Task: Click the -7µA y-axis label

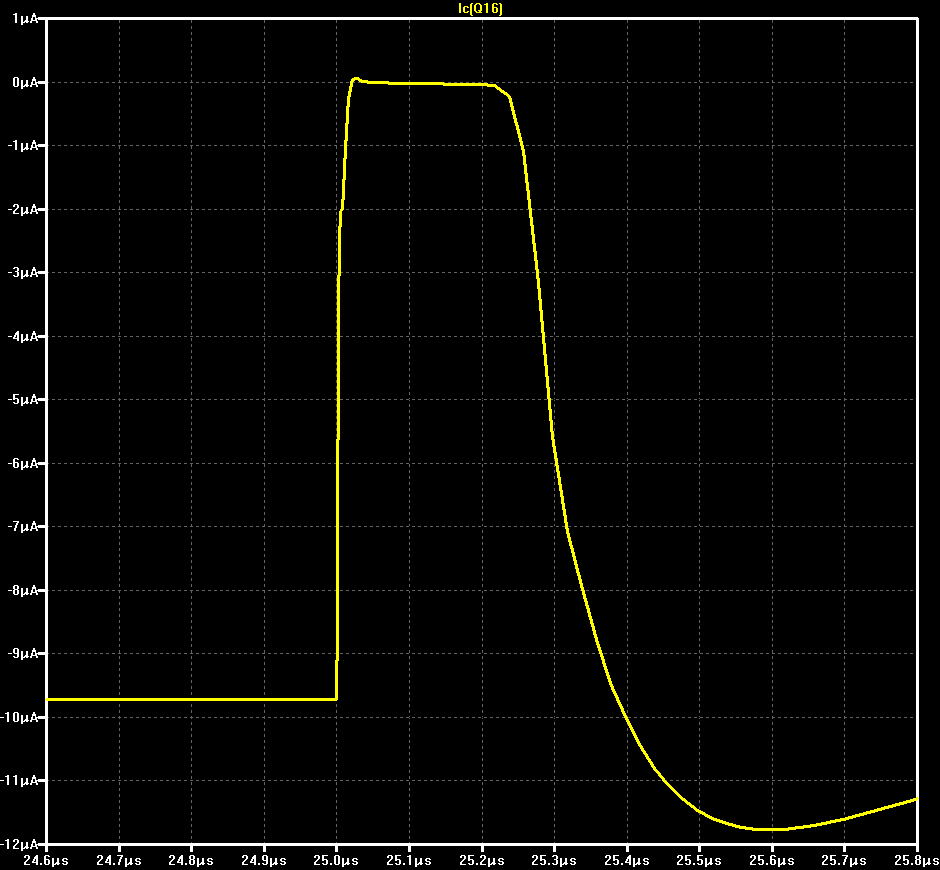Action: coord(23,526)
